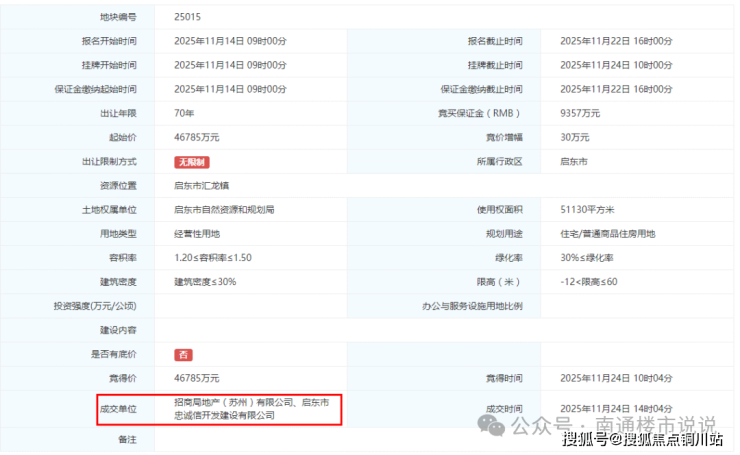Click the 保证金缴纳起始时间 label
The width and height of the screenshot is (740, 455).
95,89
